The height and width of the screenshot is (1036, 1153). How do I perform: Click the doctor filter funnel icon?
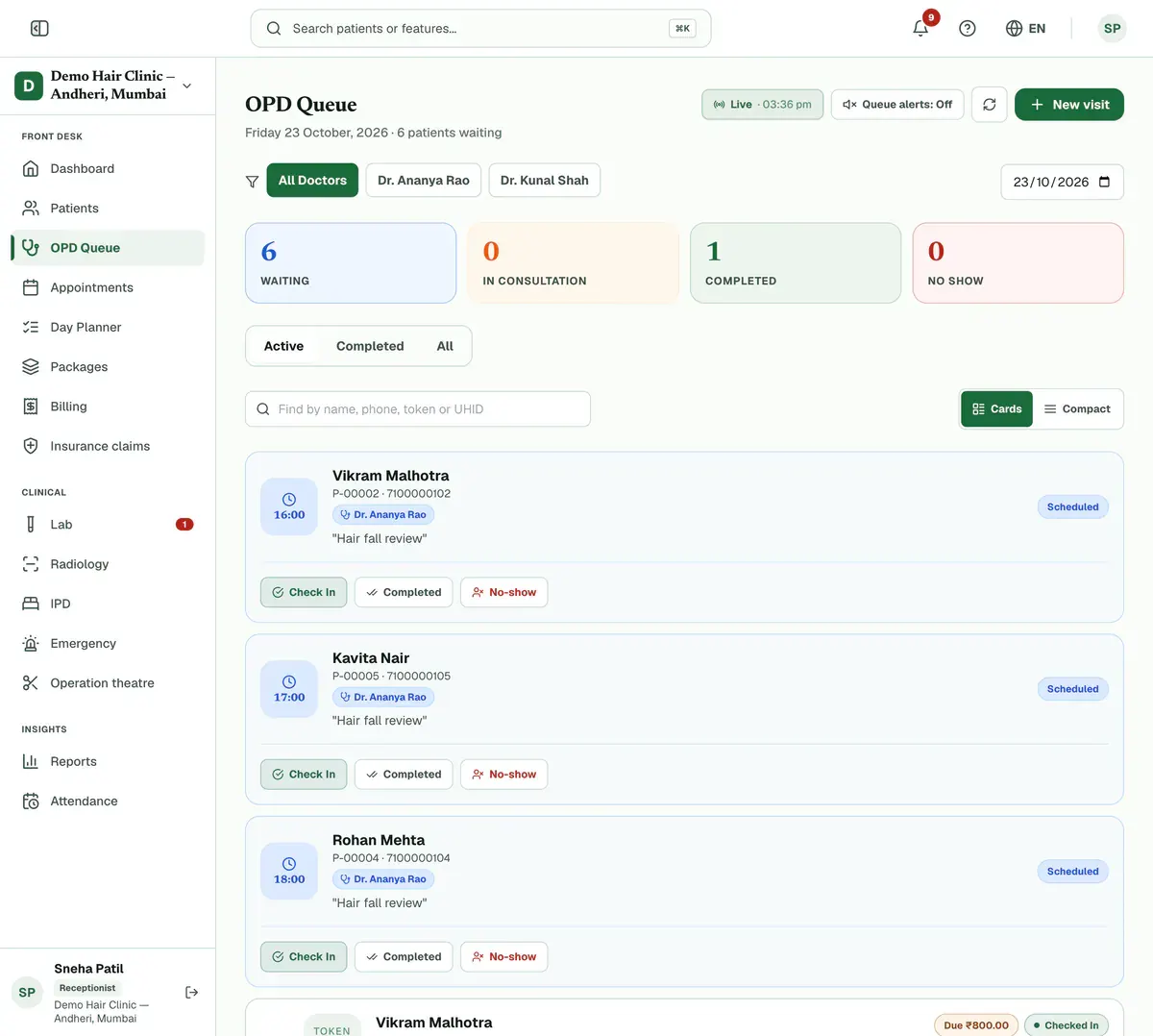252,181
